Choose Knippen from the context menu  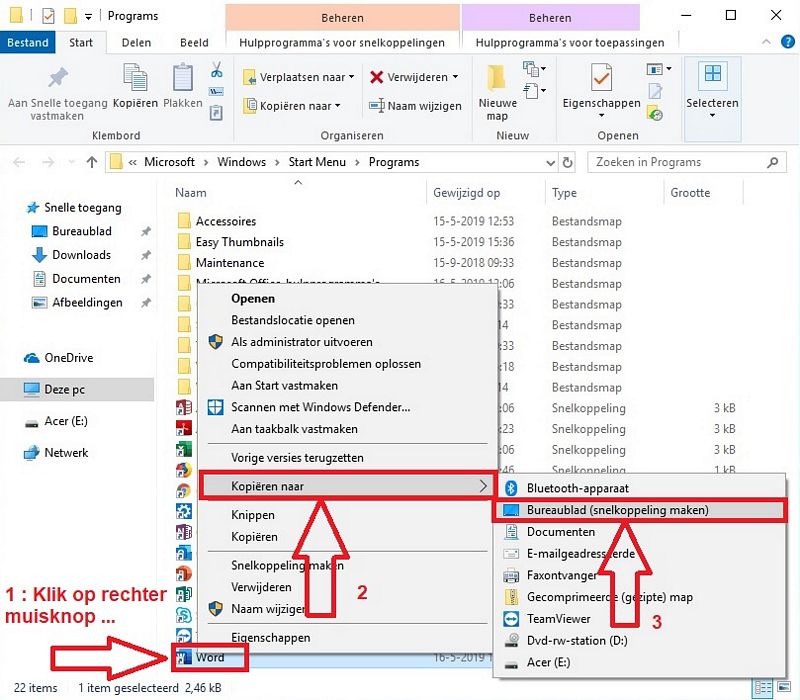[348, 515]
